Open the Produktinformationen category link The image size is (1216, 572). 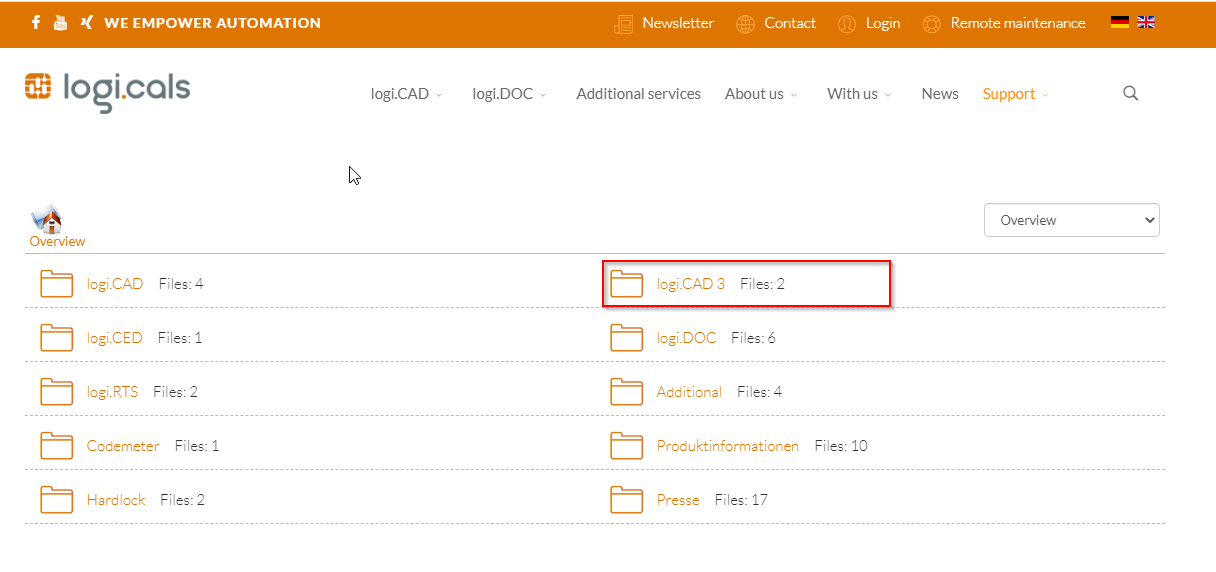coord(728,446)
